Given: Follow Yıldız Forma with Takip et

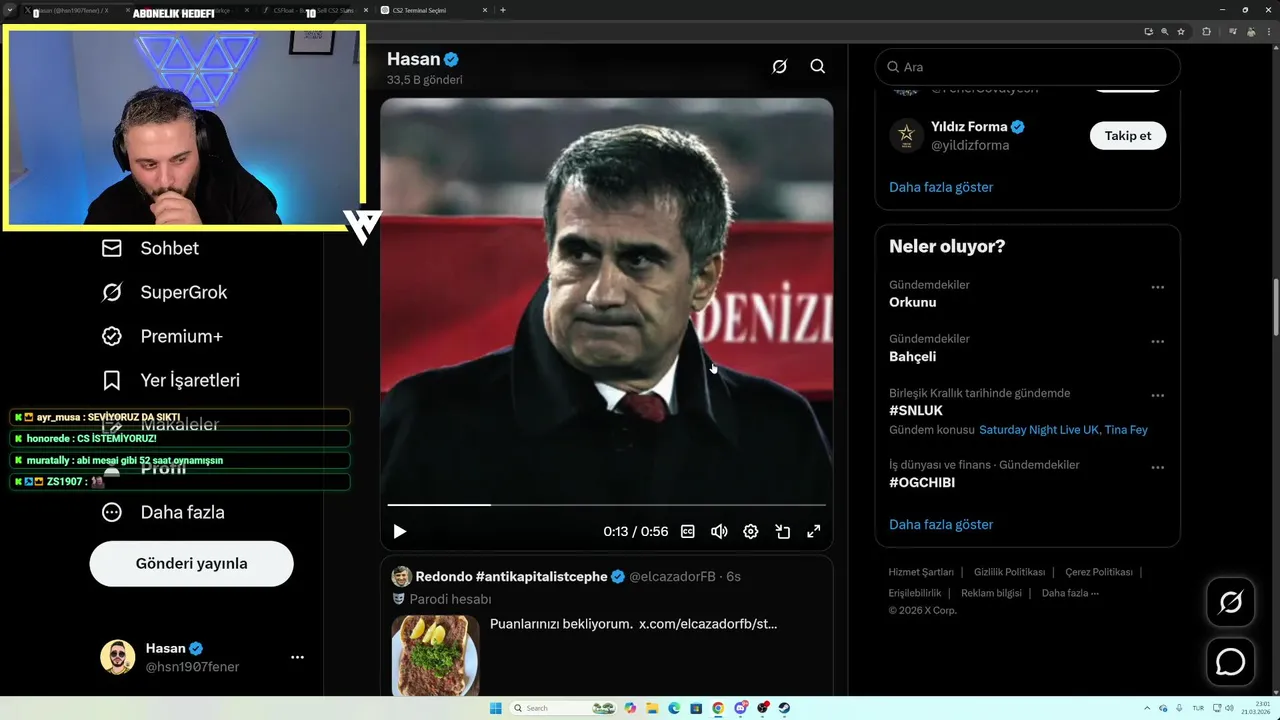Looking at the screenshot, I should pos(1128,136).
